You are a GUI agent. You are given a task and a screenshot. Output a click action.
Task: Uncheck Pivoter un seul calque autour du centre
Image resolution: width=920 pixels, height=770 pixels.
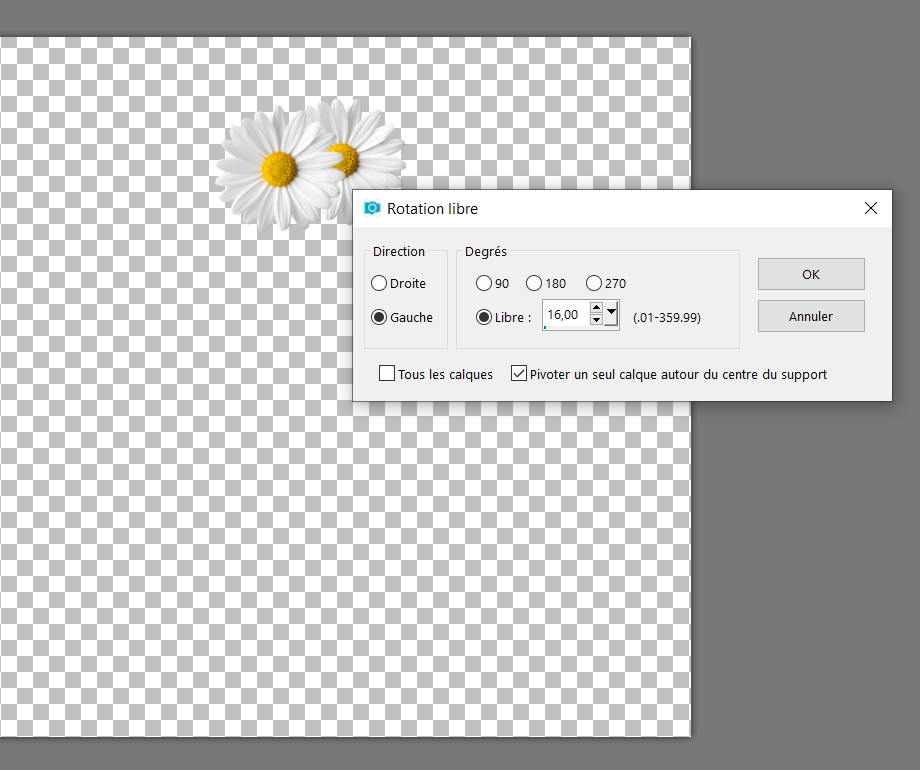[x=519, y=374]
